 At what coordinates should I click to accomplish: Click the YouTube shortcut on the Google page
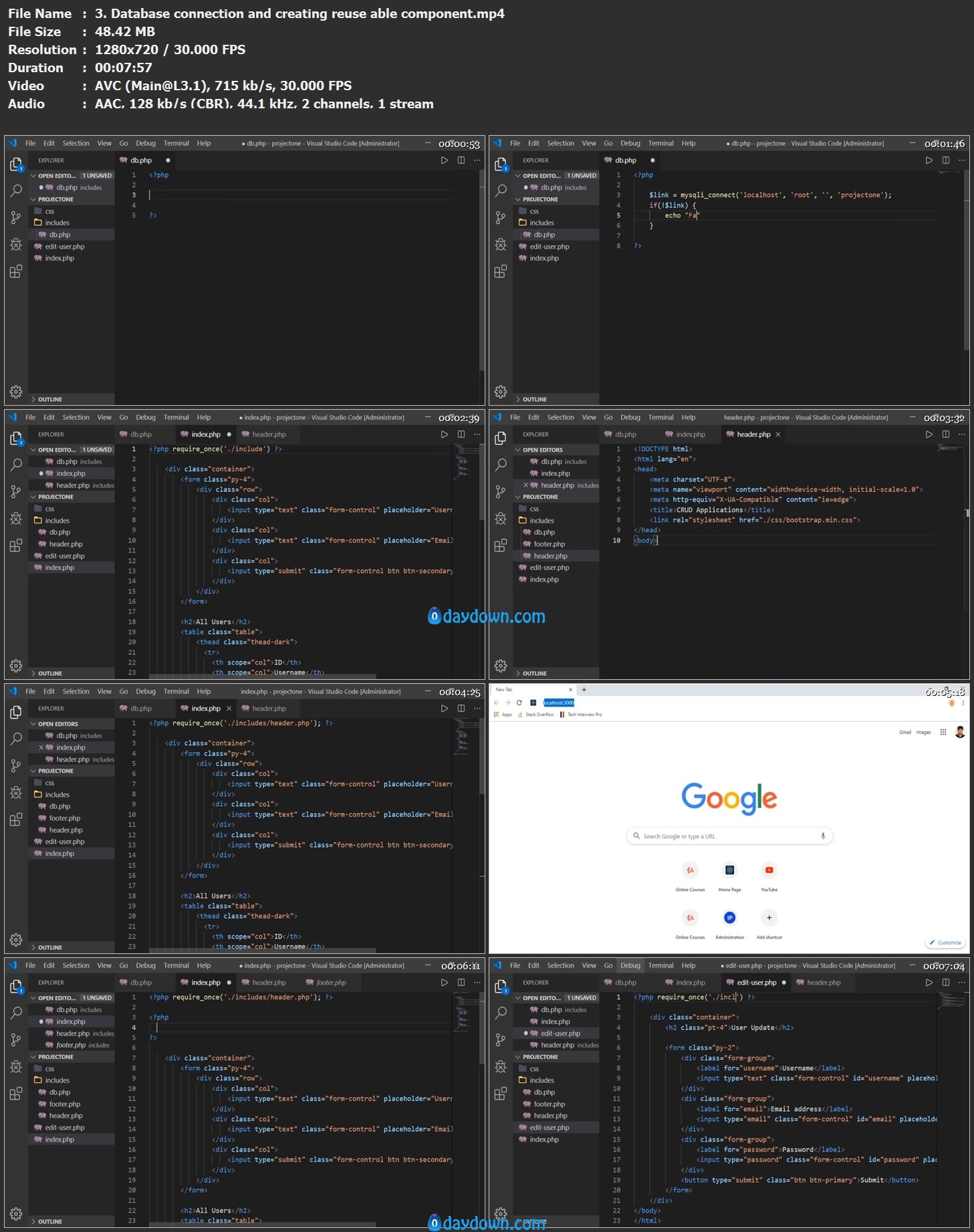coord(769,870)
